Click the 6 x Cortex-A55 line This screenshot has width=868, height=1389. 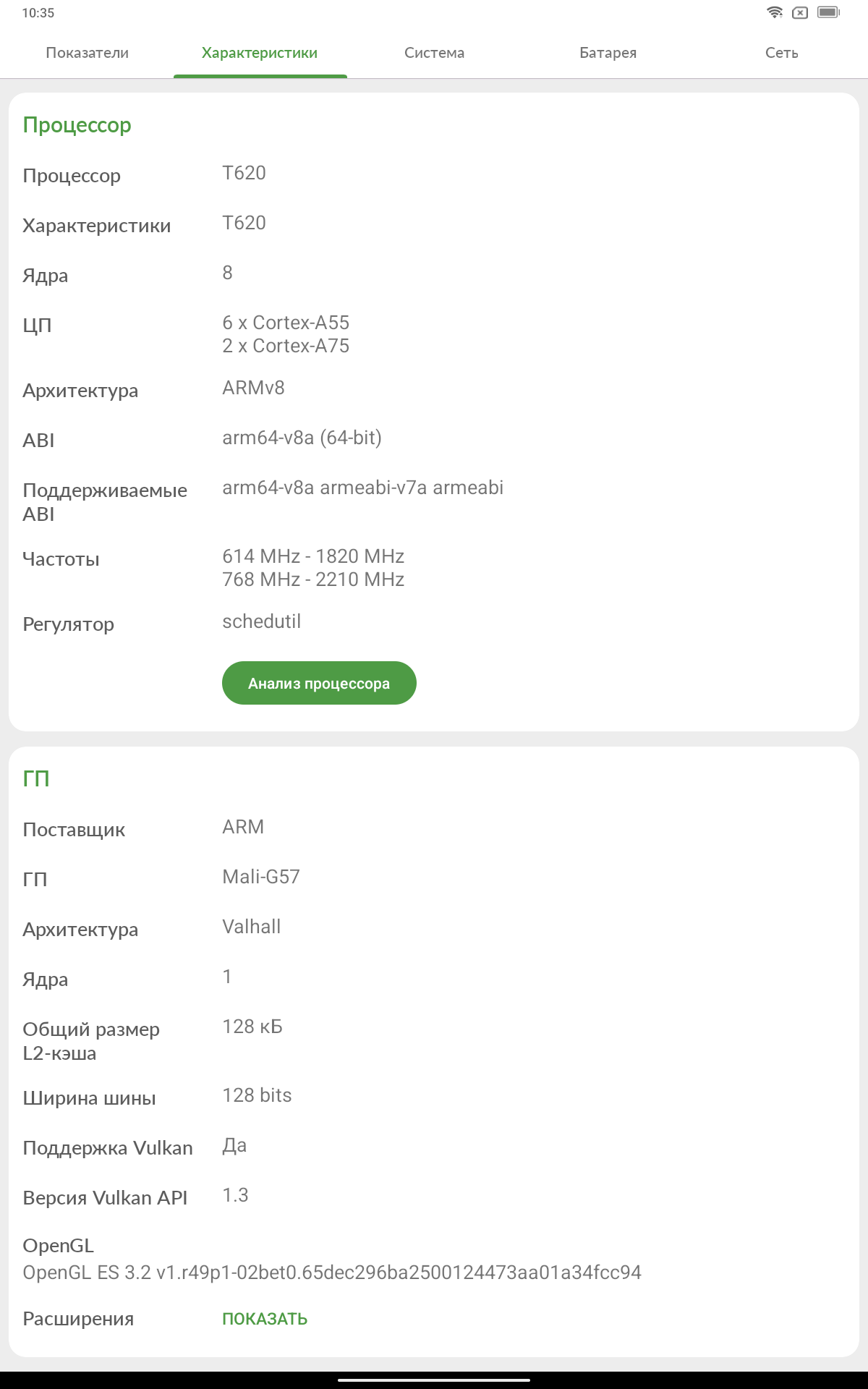tap(286, 323)
